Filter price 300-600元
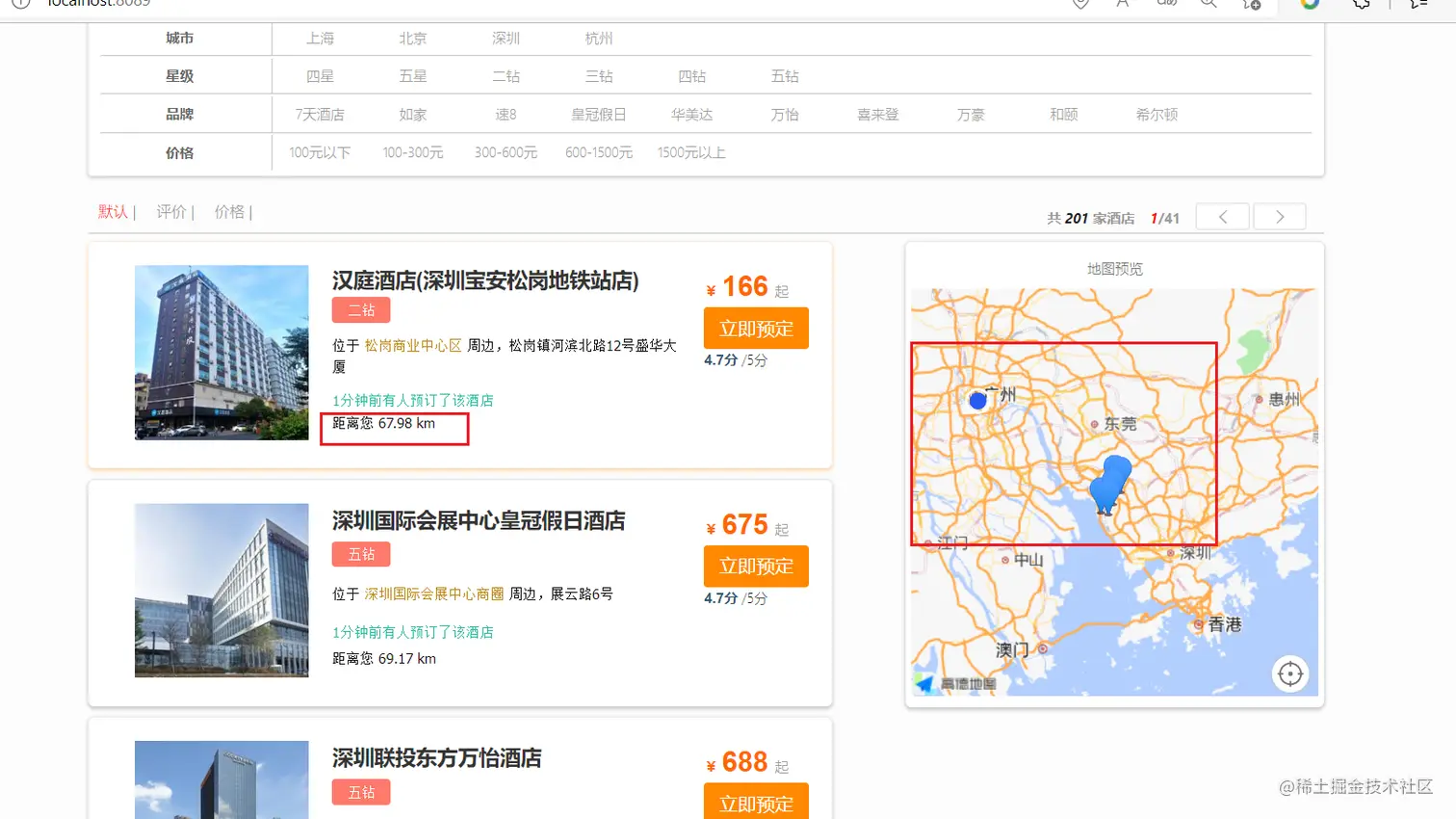This screenshot has width=1456, height=819. click(x=506, y=152)
